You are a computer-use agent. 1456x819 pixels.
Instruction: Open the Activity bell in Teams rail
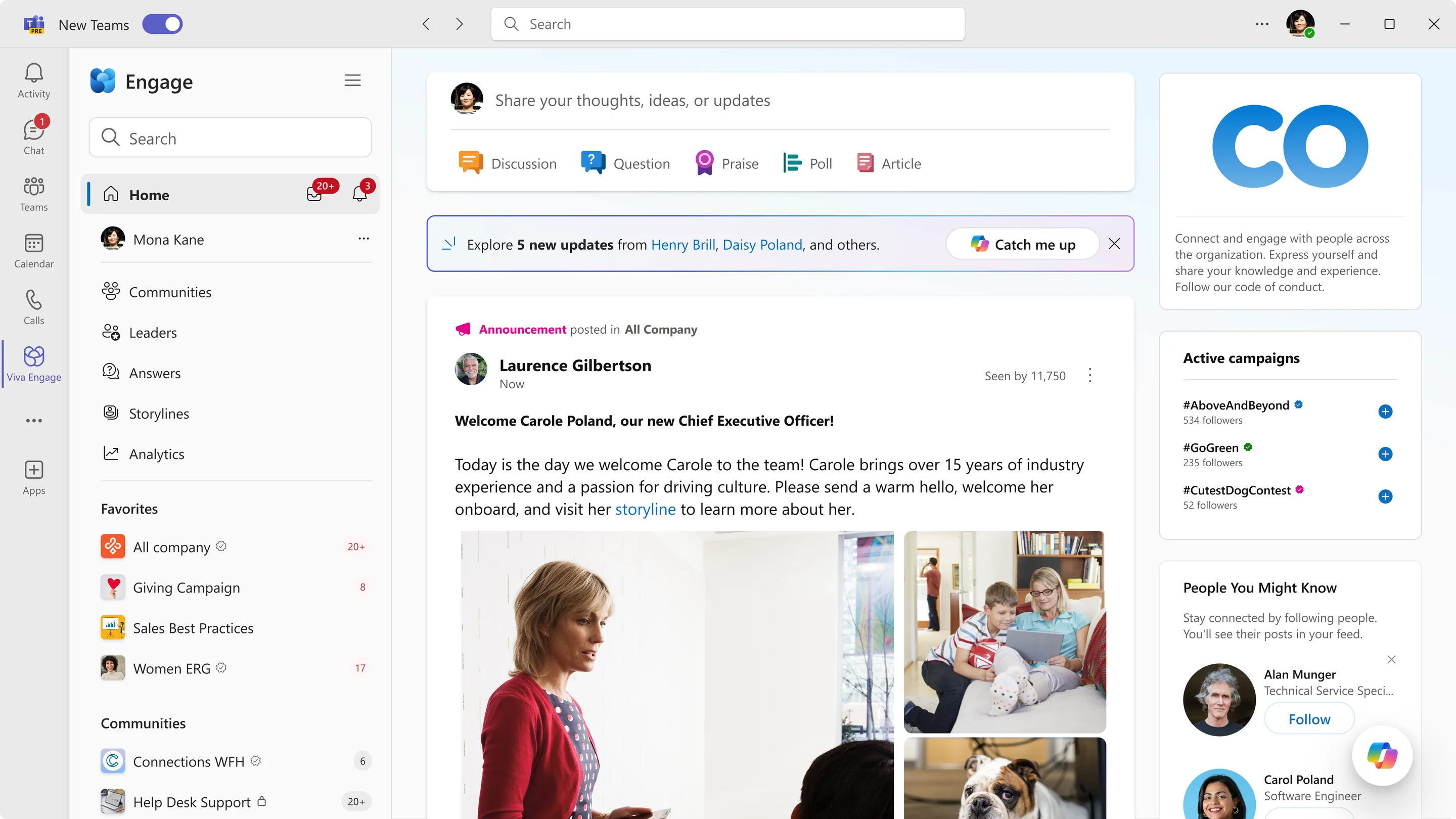[34, 80]
